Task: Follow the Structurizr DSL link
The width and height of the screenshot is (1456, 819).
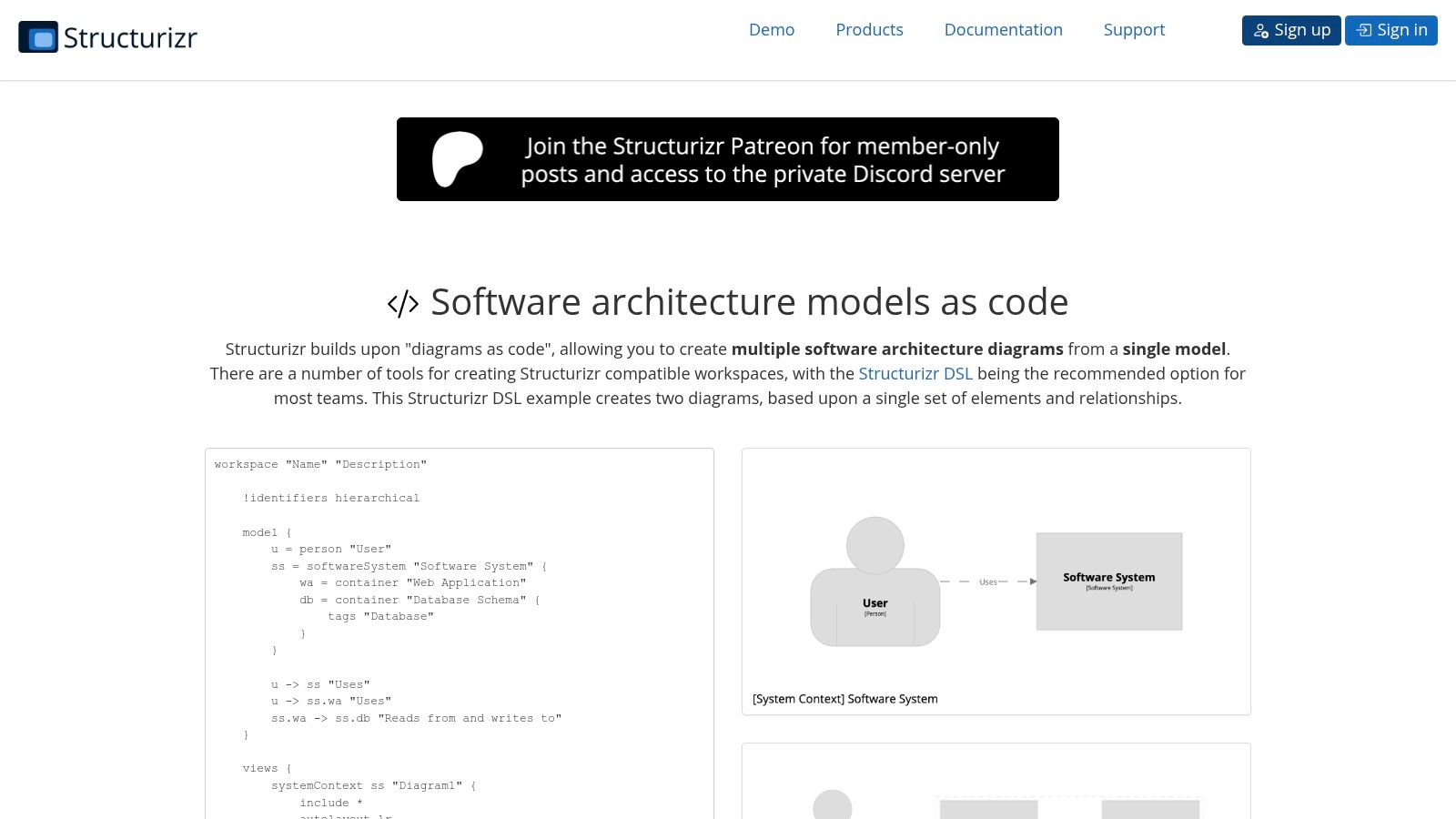Action: coord(915,373)
